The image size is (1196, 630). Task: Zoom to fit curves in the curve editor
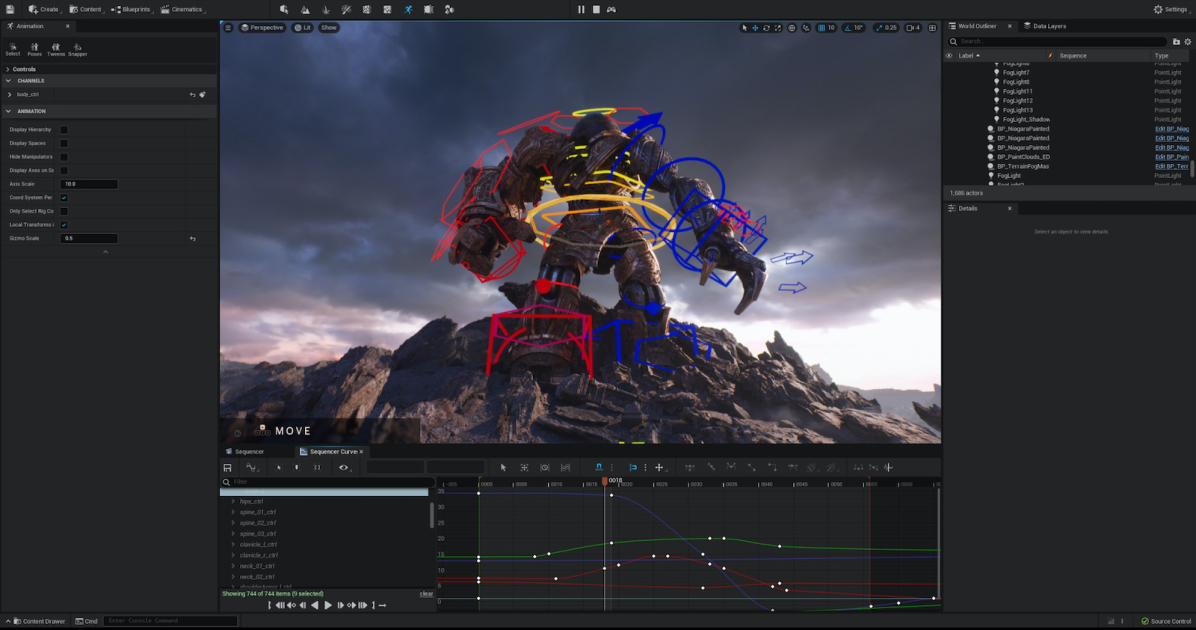tap(524, 467)
